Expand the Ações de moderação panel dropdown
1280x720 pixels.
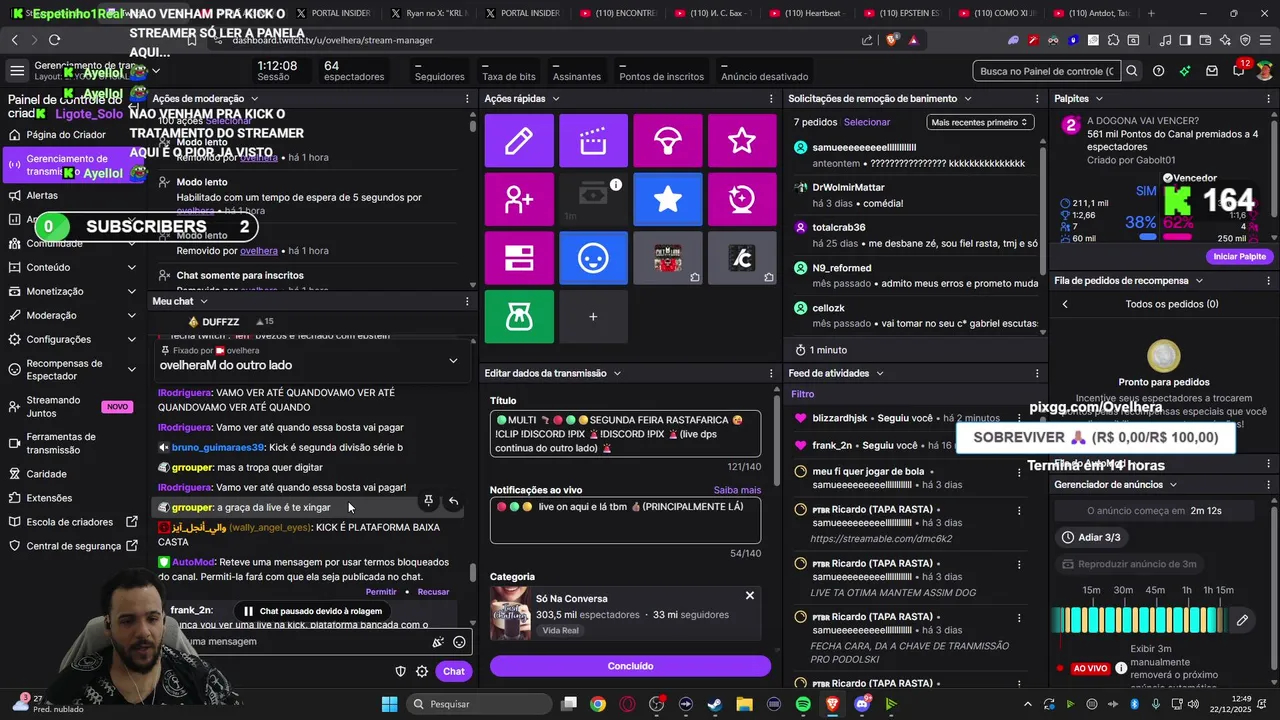(253, 99)
